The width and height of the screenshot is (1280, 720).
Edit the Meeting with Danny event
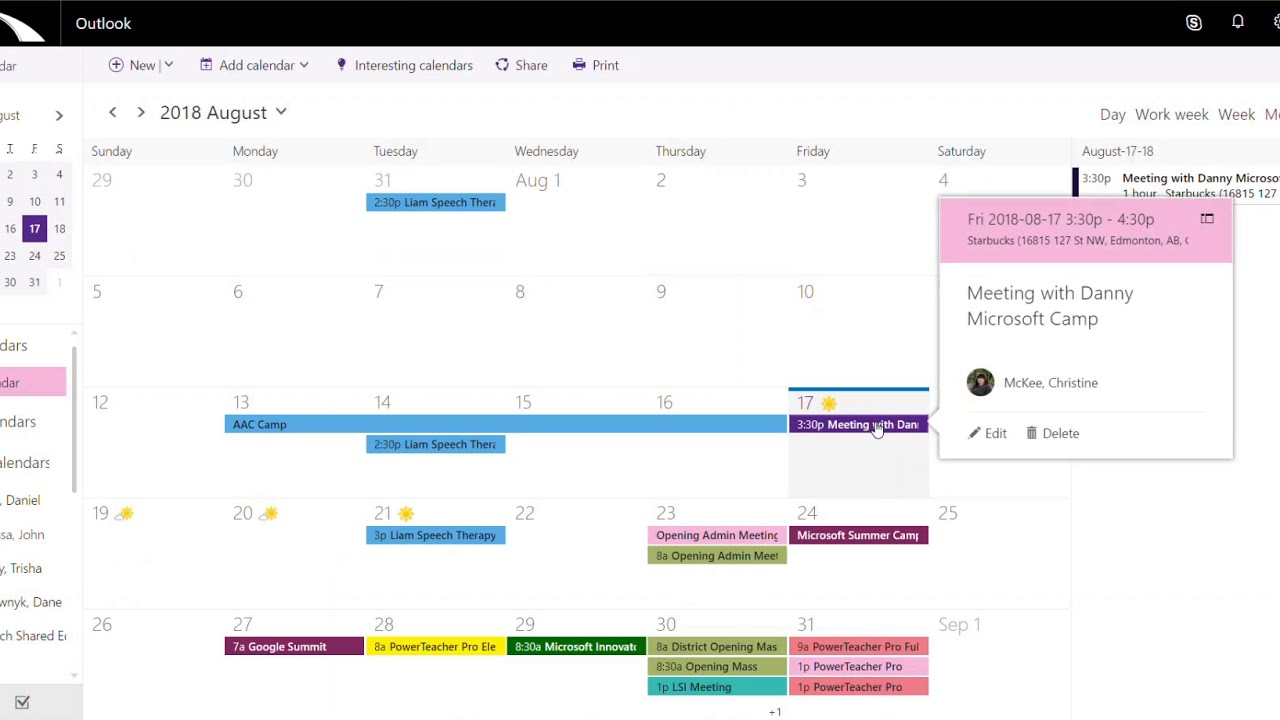point(988,433)
